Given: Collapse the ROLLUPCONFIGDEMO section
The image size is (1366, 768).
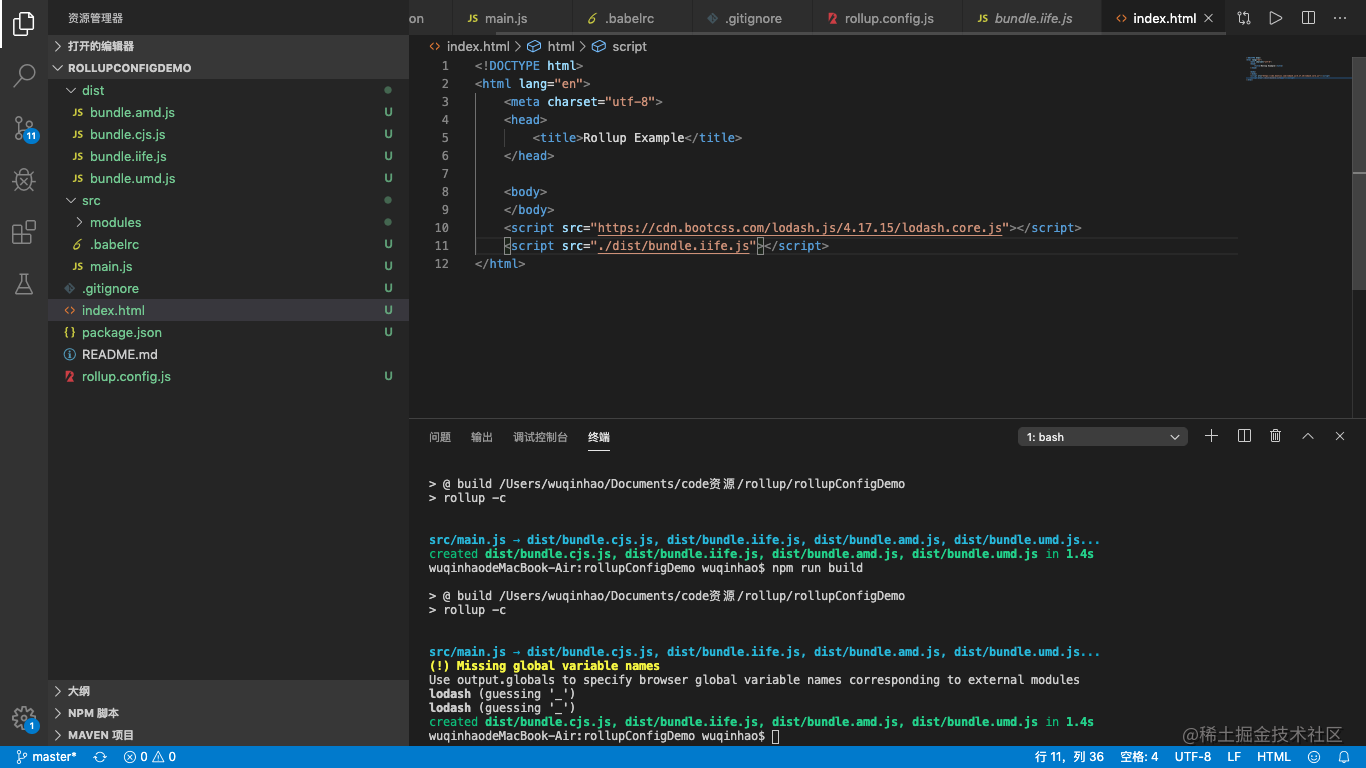Looking at the screenshot, I should [228, 68].
